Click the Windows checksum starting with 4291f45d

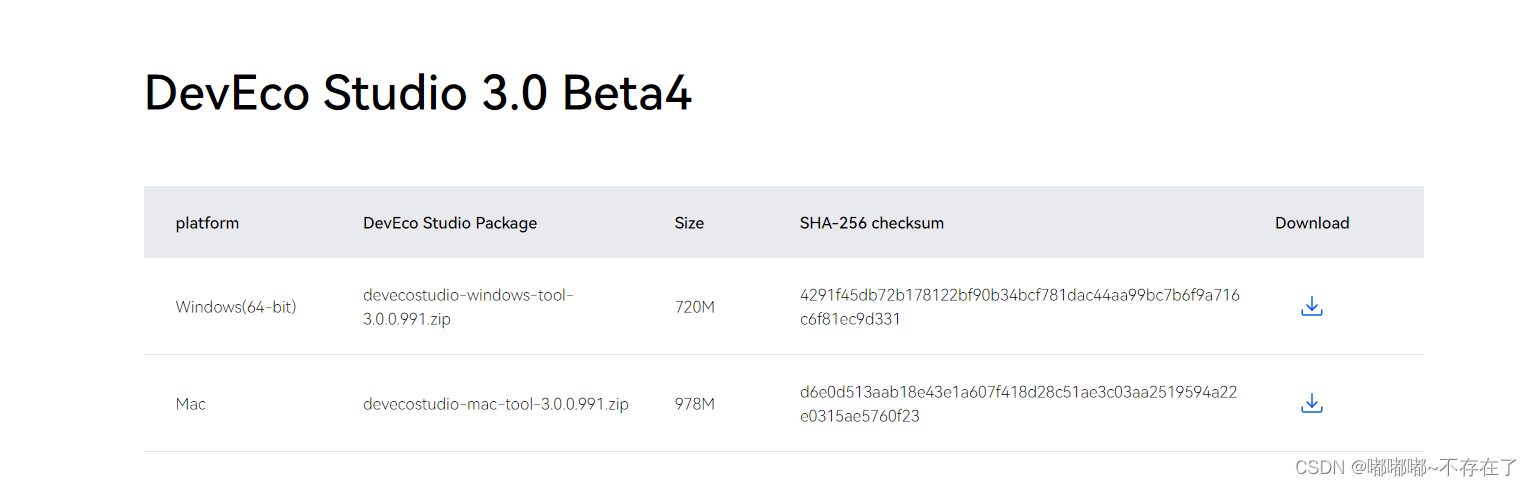(1019, 307)
